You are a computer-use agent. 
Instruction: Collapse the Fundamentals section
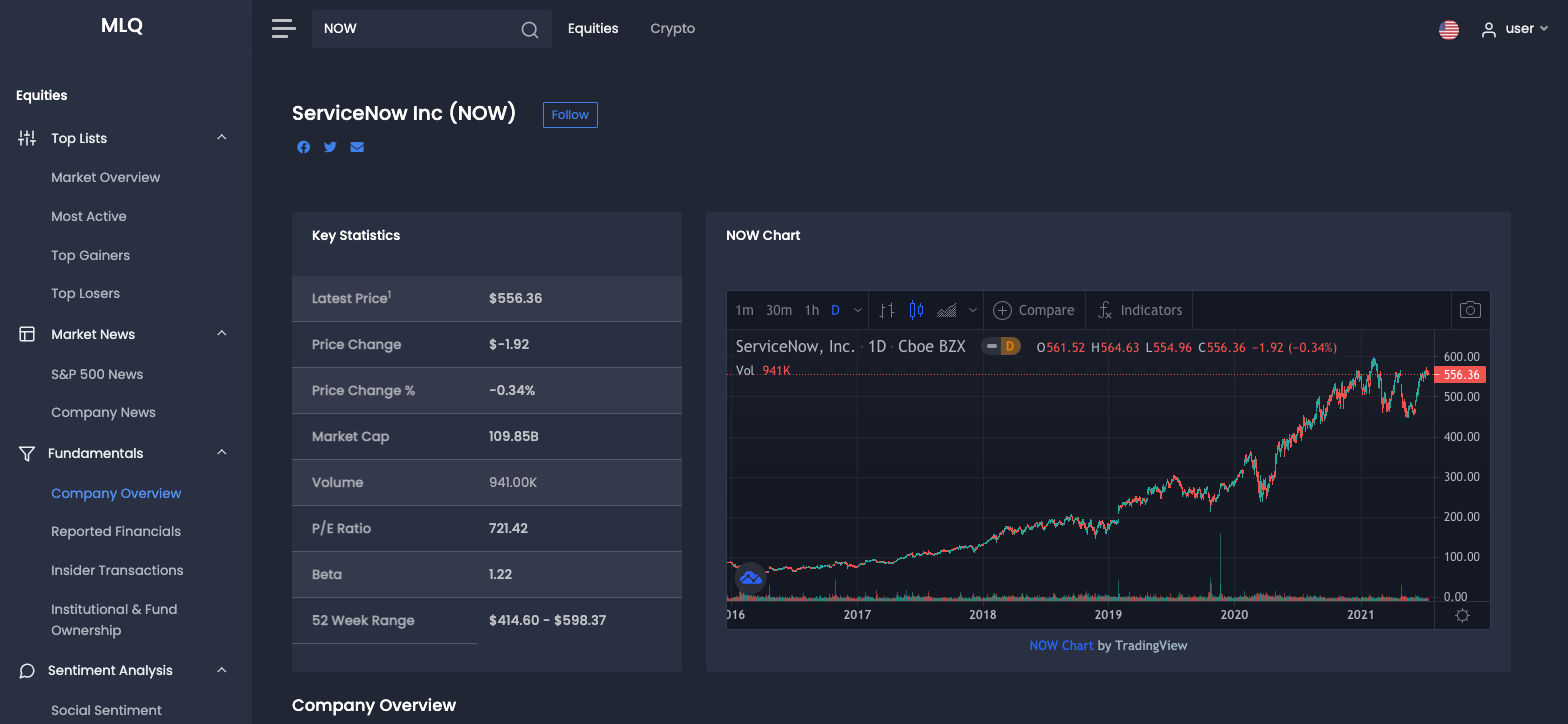(222, 453)
